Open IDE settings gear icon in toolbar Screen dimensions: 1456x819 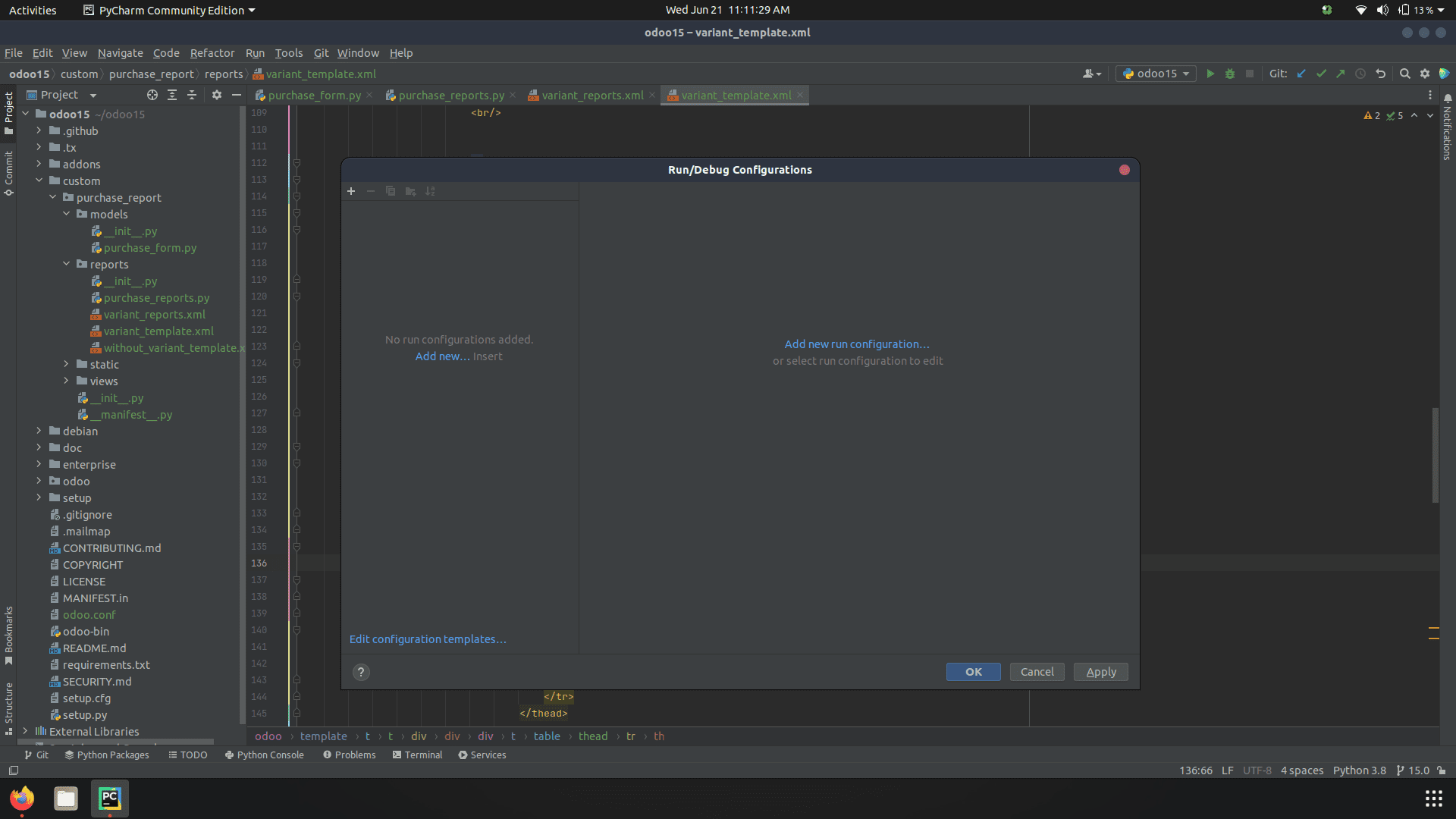coord(1424,74)
